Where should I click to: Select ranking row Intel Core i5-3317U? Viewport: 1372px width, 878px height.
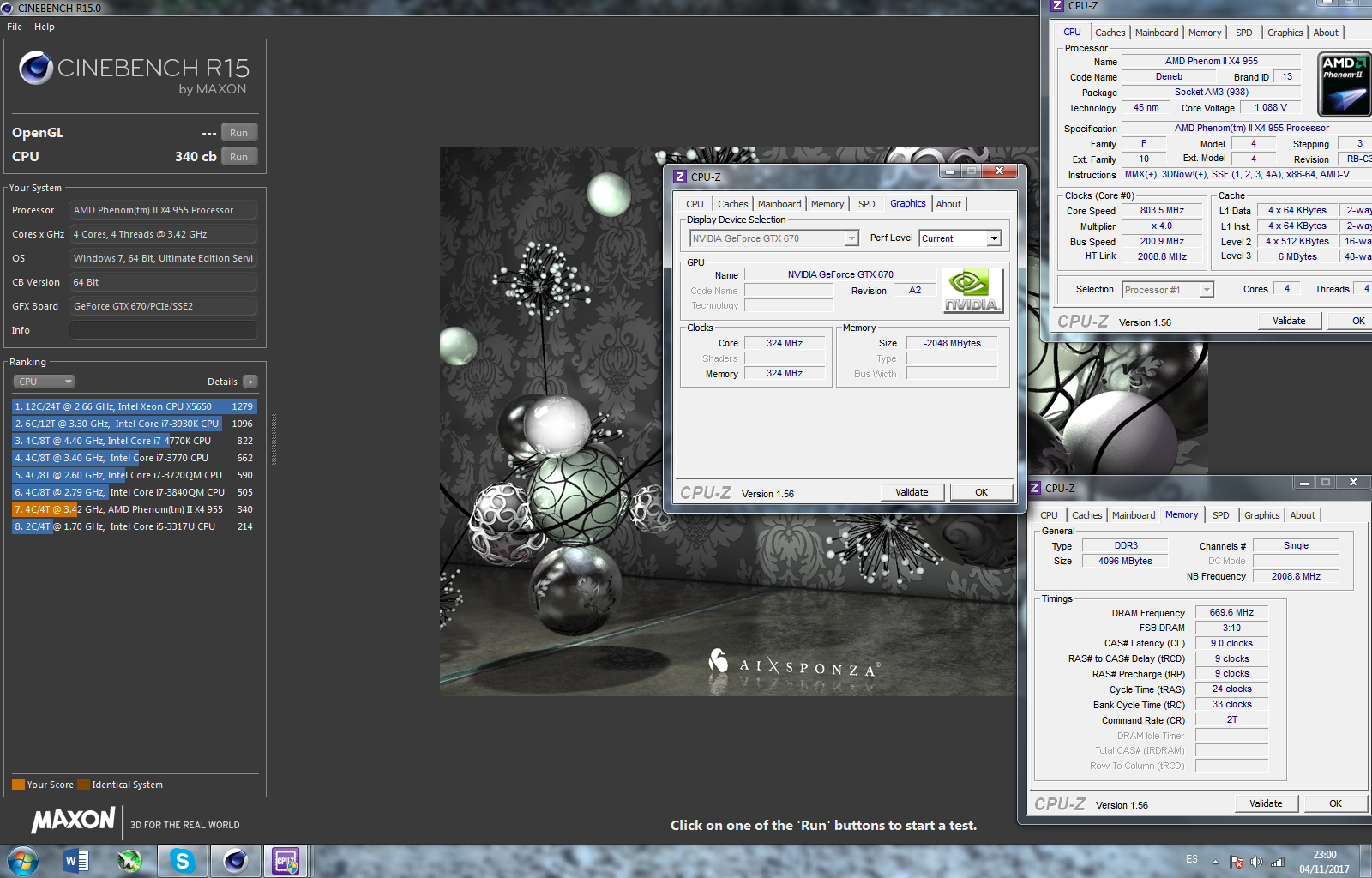pyautogui.click(x=135, y=526)
